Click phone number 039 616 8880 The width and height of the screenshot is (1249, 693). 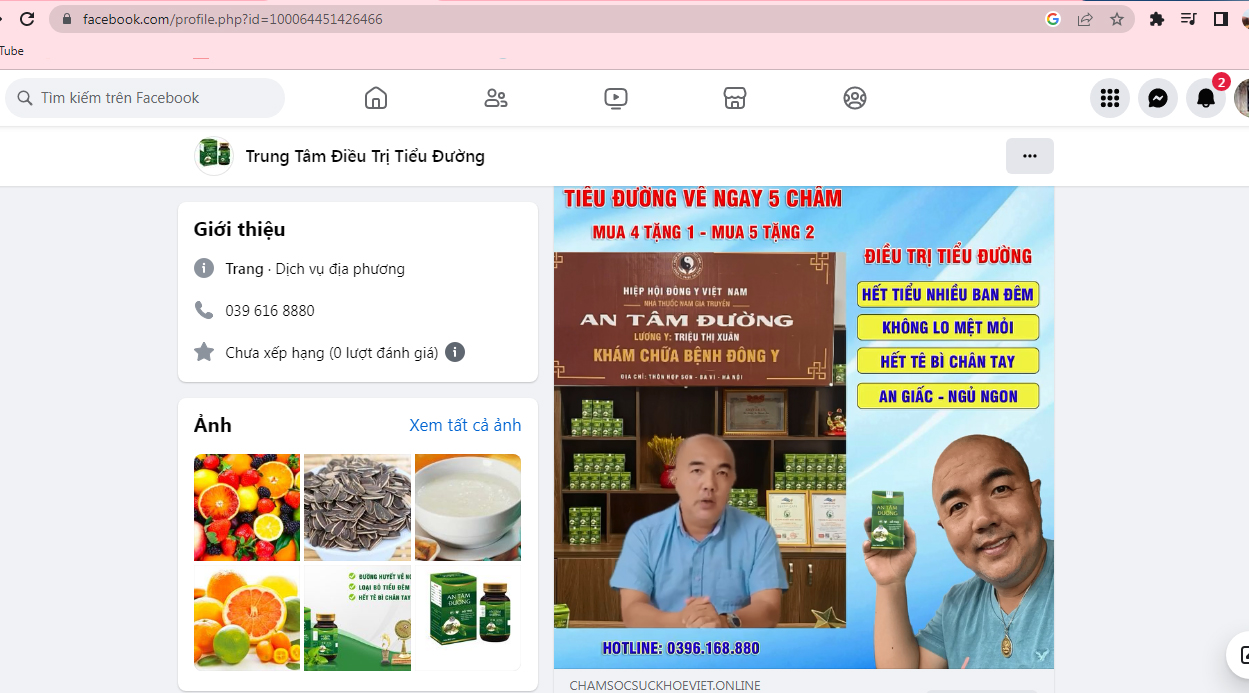tap(270, 310)
